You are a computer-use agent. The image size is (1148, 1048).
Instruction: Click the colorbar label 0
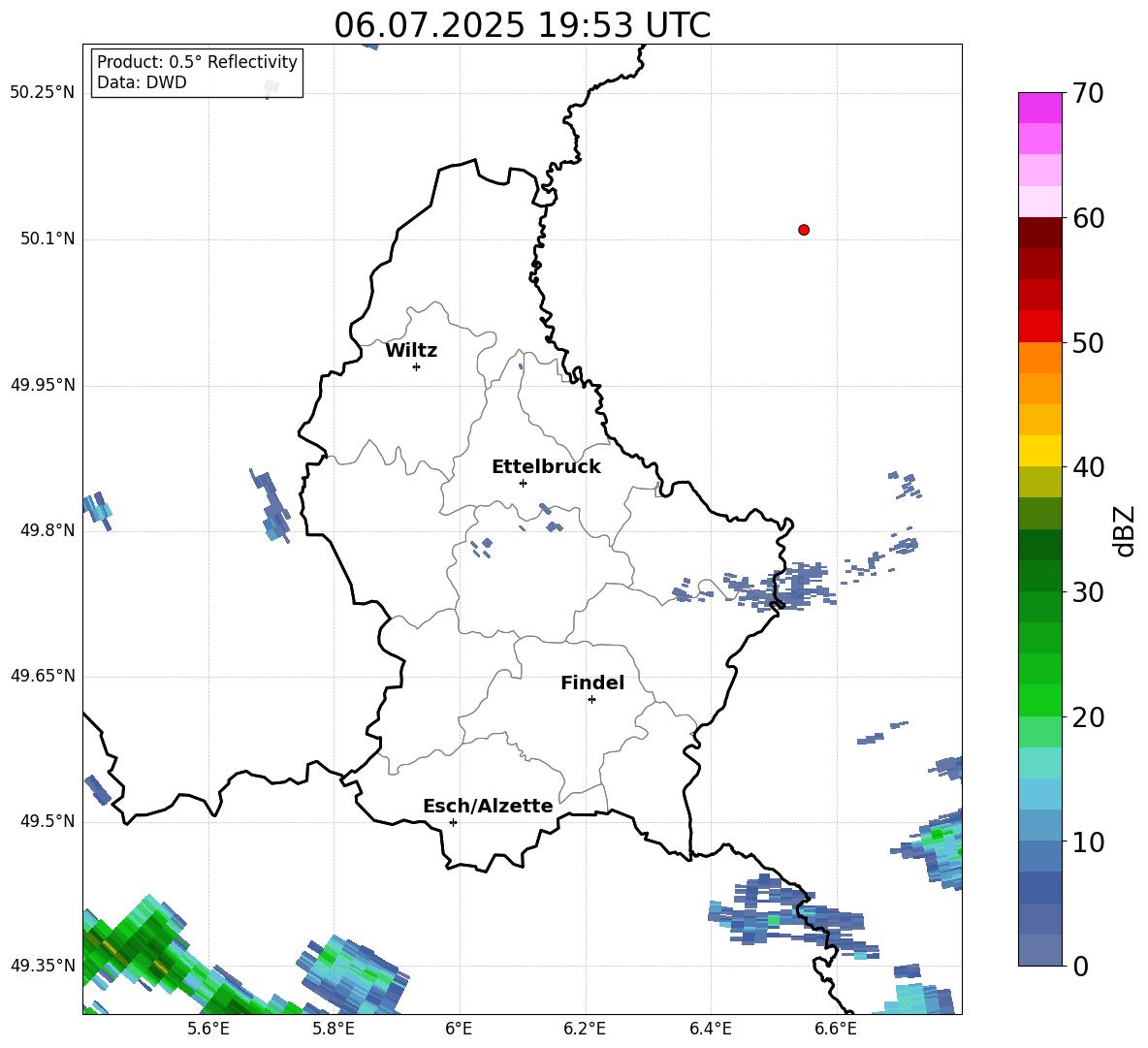pos(1080,967)
